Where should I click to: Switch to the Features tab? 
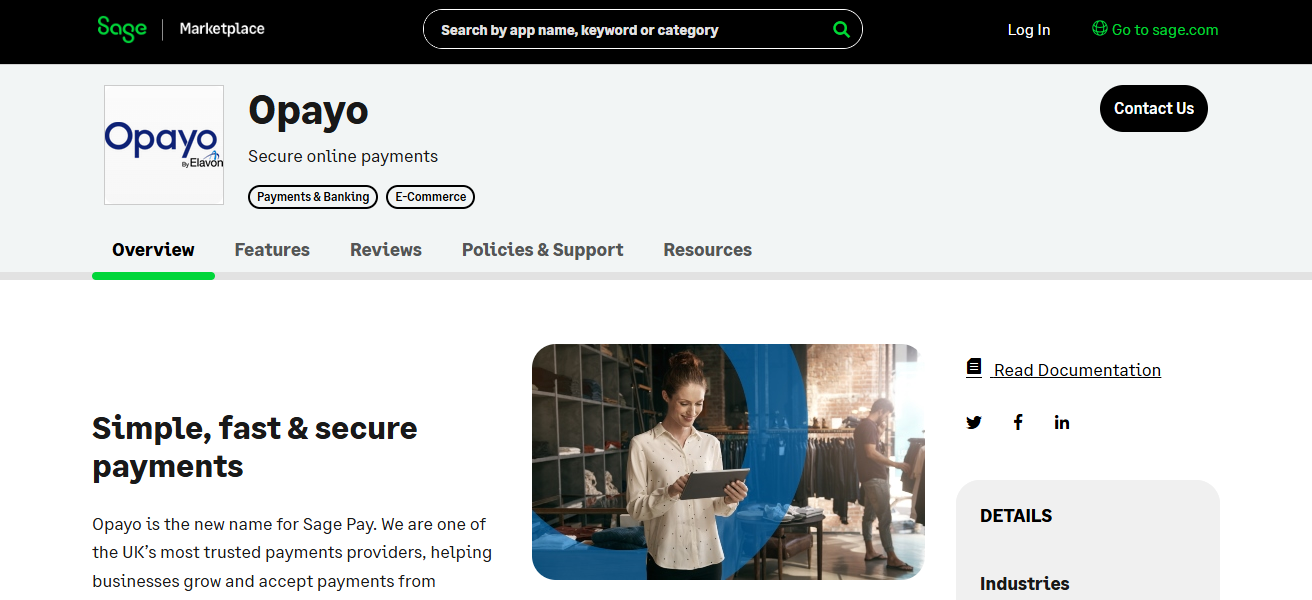coord(272,250)
